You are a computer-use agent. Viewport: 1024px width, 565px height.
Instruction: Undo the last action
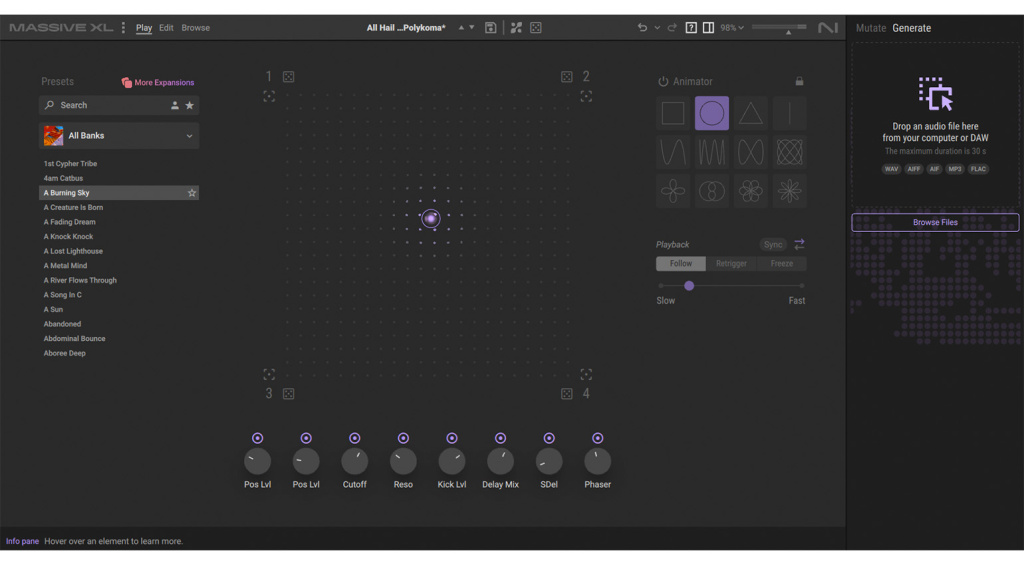tap(643, 27)
